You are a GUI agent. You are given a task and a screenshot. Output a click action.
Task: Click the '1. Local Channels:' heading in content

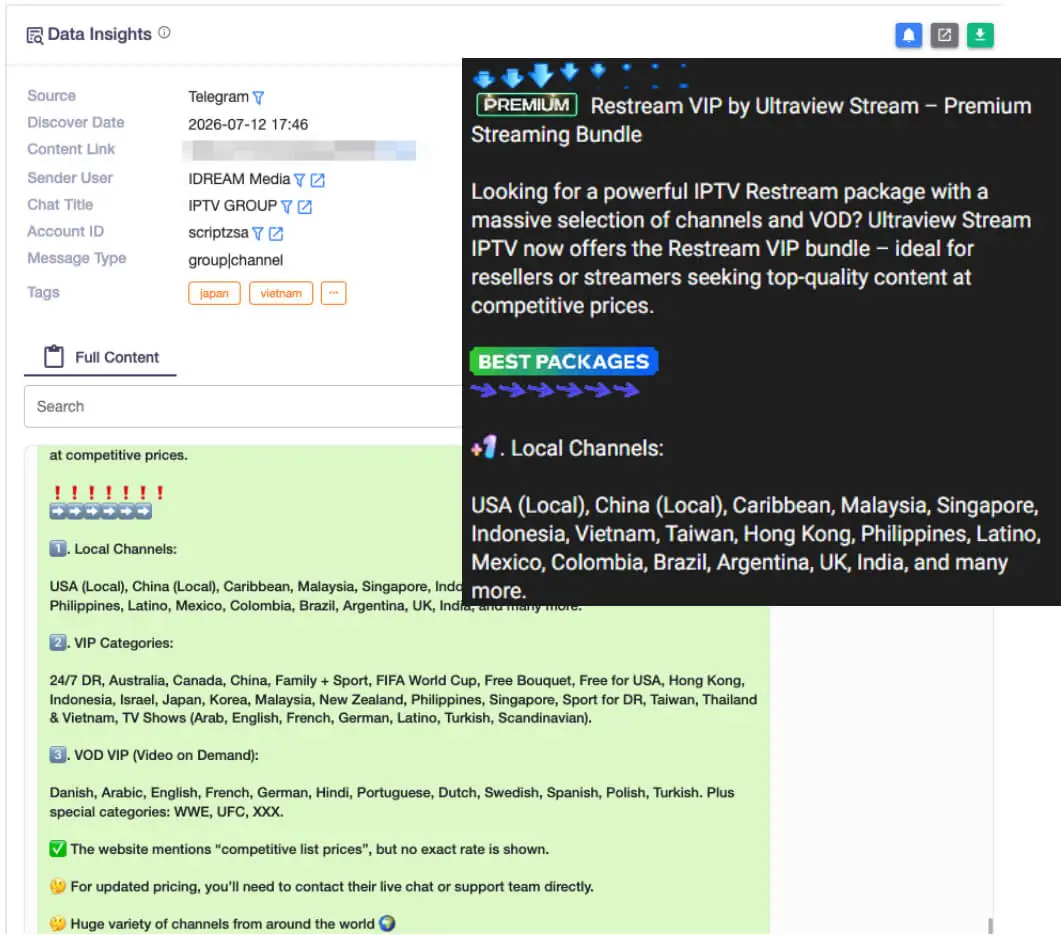coord(113,549)
